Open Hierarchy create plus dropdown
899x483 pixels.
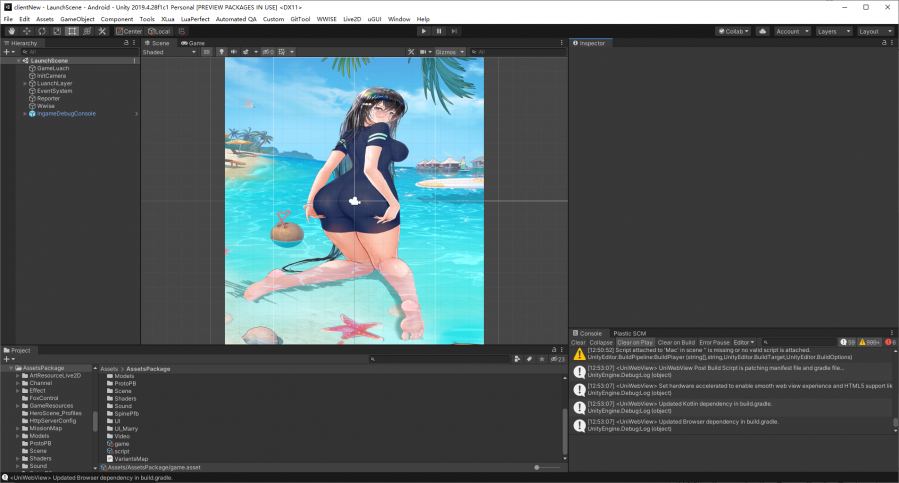point(9,52)
